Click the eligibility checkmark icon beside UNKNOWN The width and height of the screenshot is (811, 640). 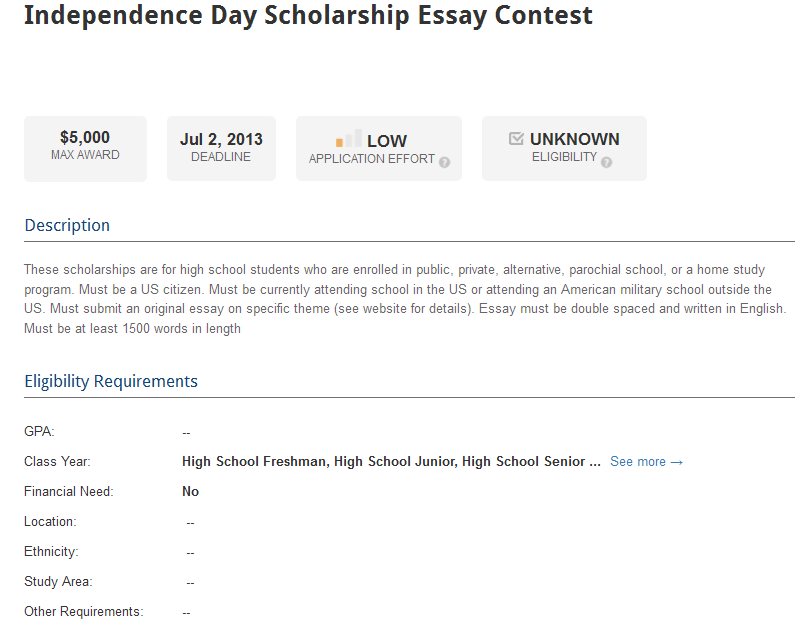point(516,139)
